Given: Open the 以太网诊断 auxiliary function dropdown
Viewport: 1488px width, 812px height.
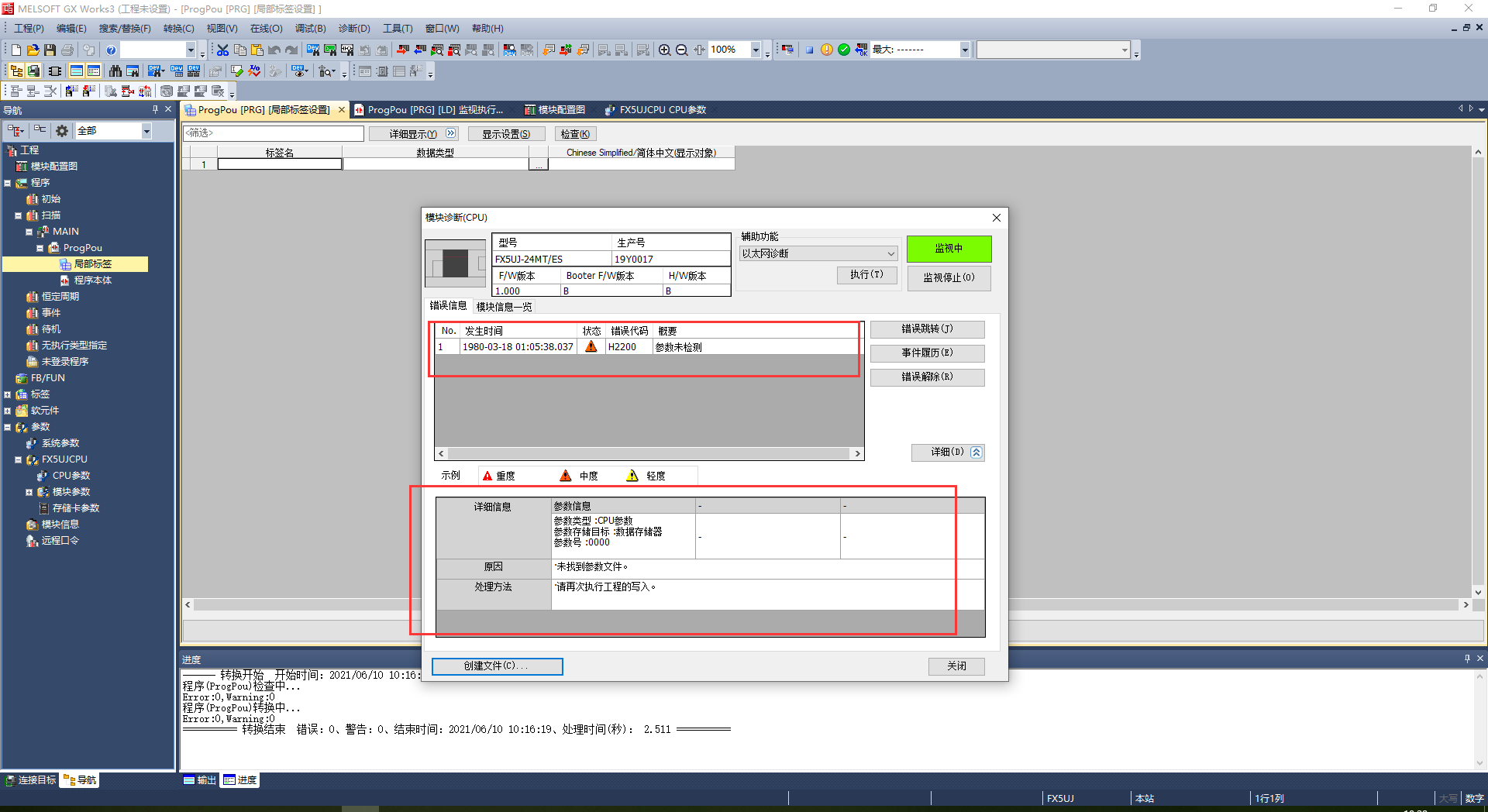Looking at the screenshot, I should (818, 254).
